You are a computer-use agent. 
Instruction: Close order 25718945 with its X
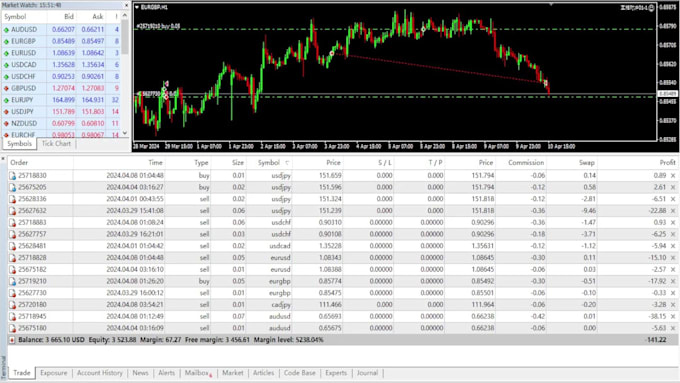point(673,316)
